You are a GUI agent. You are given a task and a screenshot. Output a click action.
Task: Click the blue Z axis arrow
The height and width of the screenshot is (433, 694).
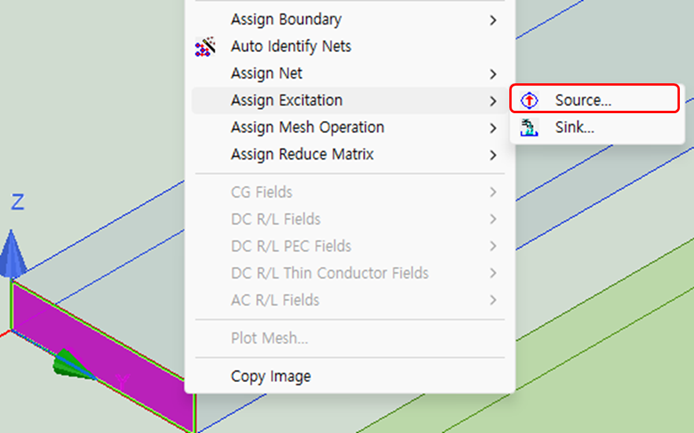[12, 254]
